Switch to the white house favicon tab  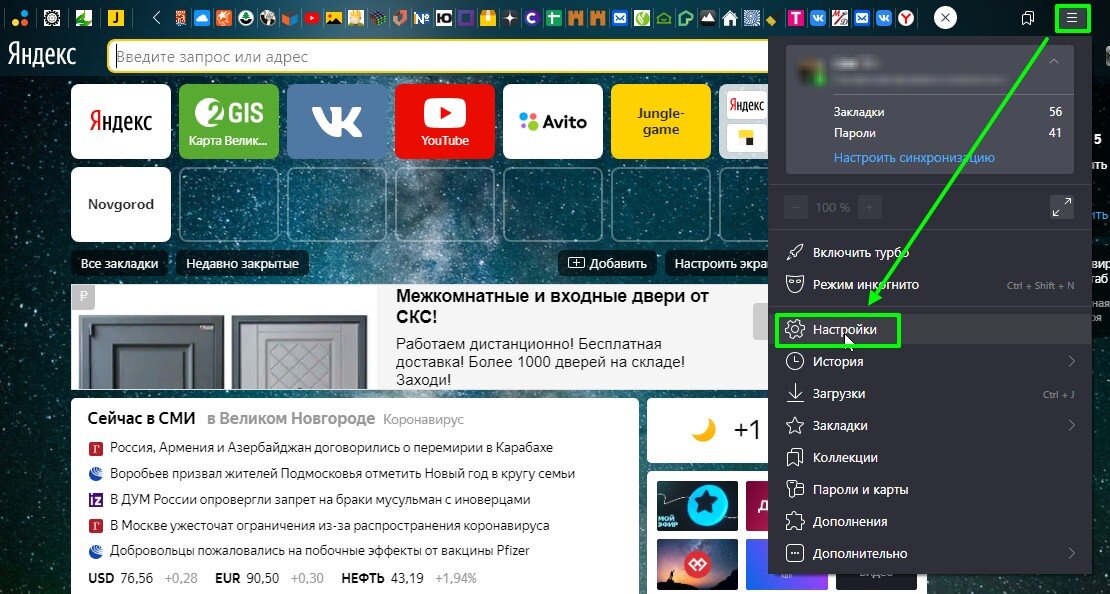(729, 18)
